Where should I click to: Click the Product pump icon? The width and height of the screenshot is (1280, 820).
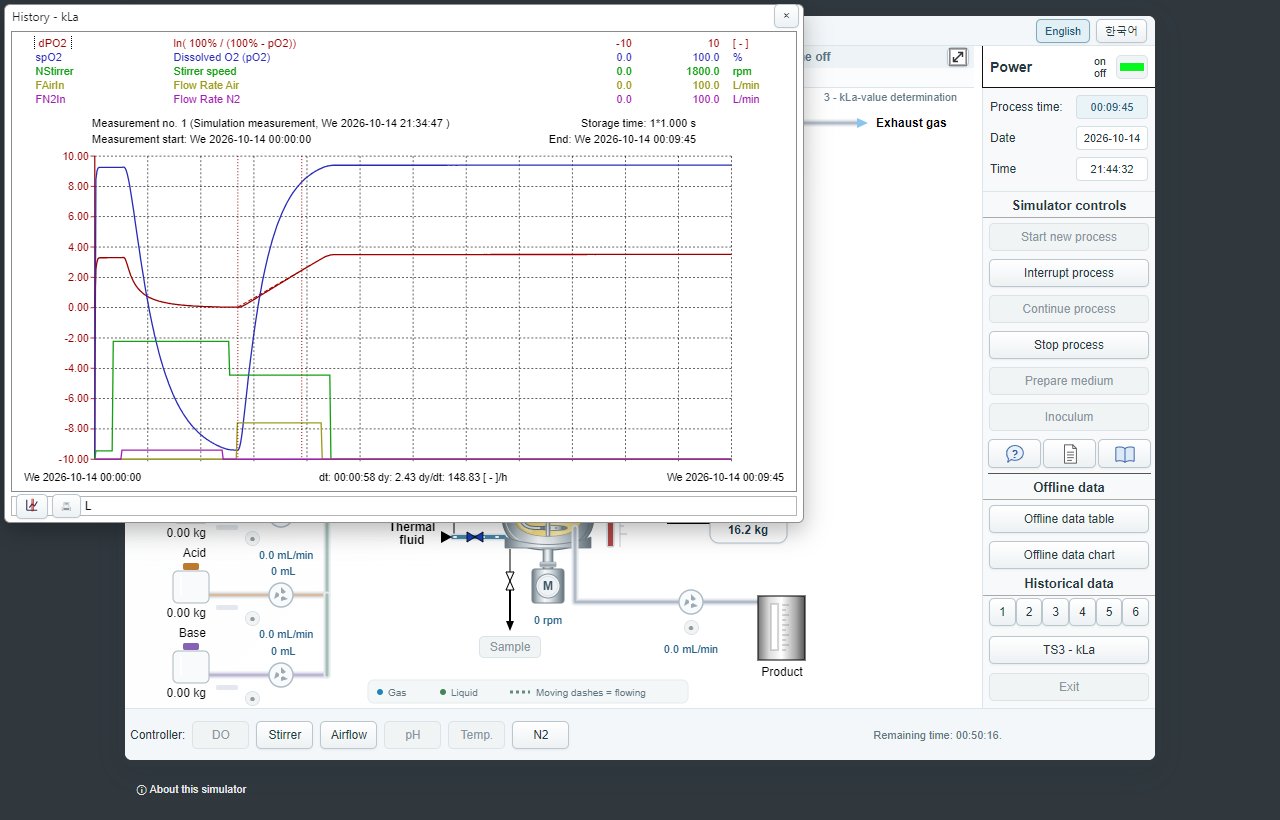(x=690, y=602)
